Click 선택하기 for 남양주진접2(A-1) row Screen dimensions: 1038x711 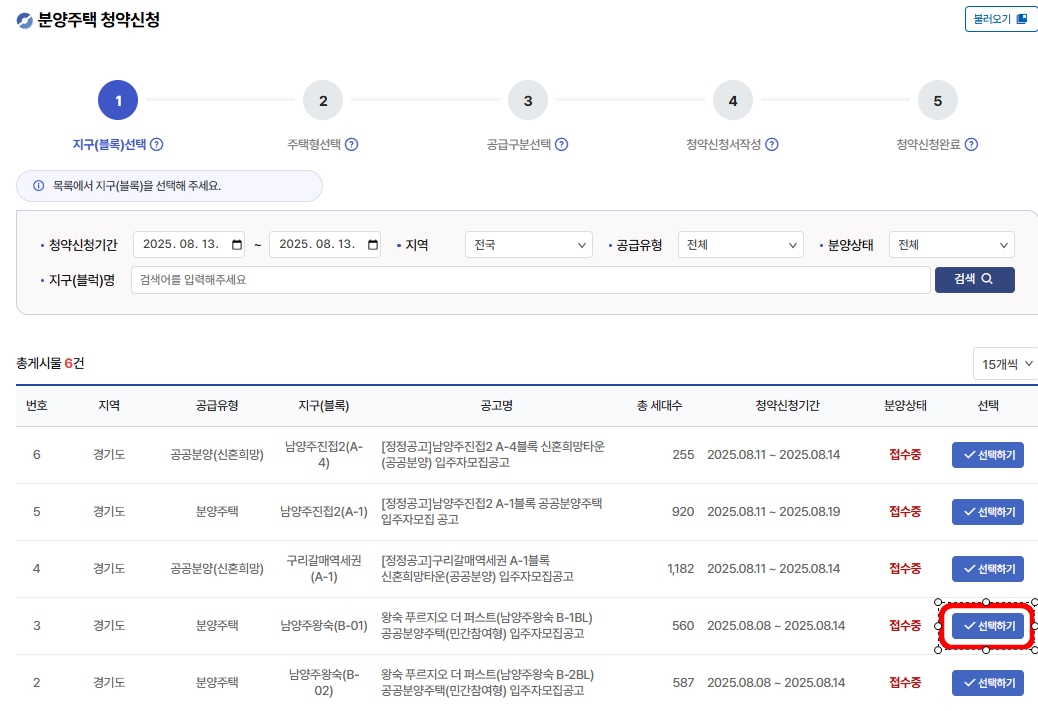coord(988,512)
